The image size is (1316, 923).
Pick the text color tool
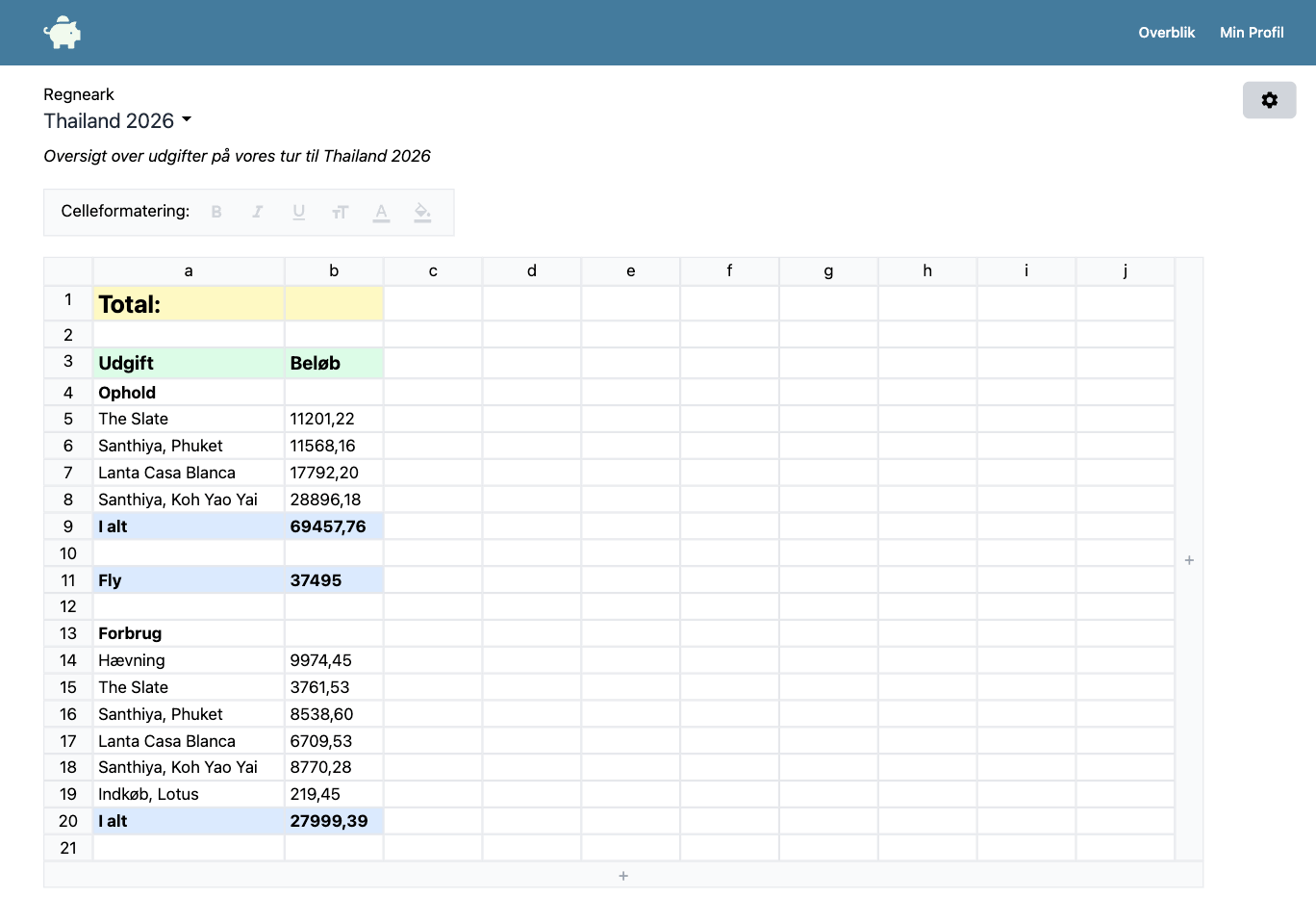[x=382, y=212]
